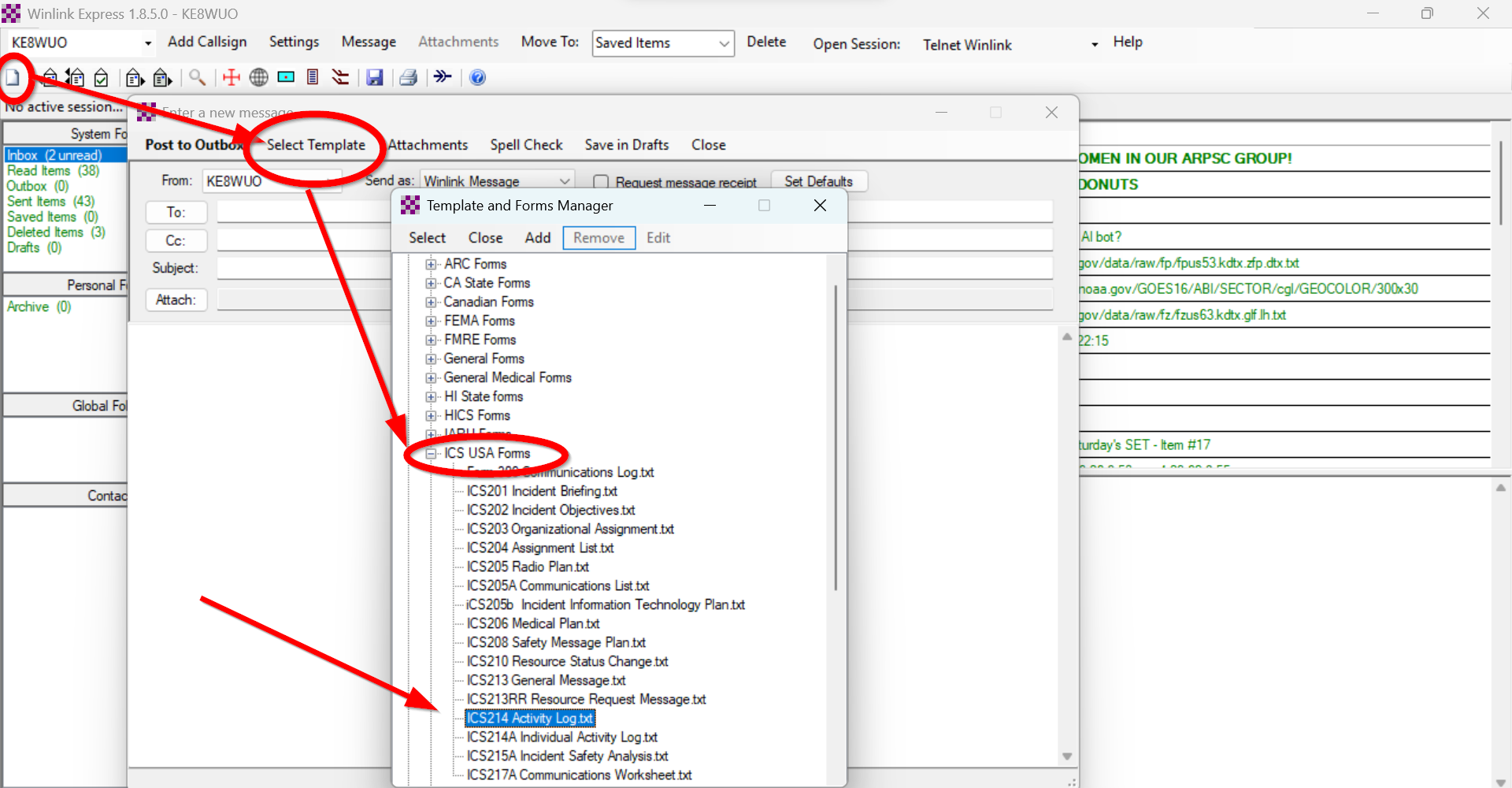Click the Cc: button
The width and height of the screenshot is (1512, 788).
(x=176, y=241)
